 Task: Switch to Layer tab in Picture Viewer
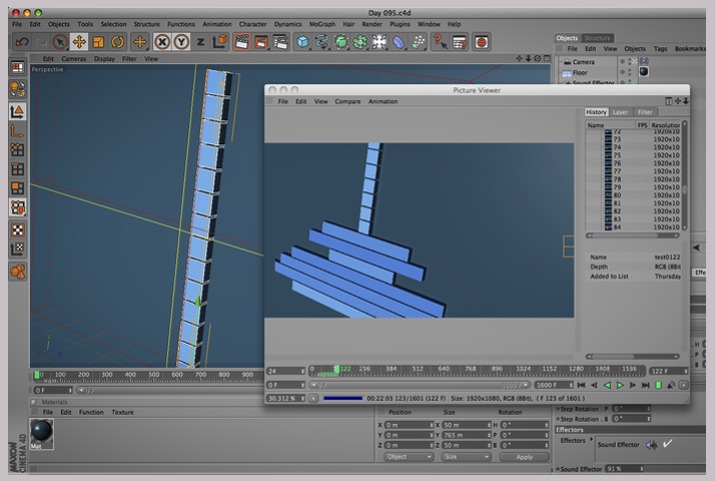[621, 112]
